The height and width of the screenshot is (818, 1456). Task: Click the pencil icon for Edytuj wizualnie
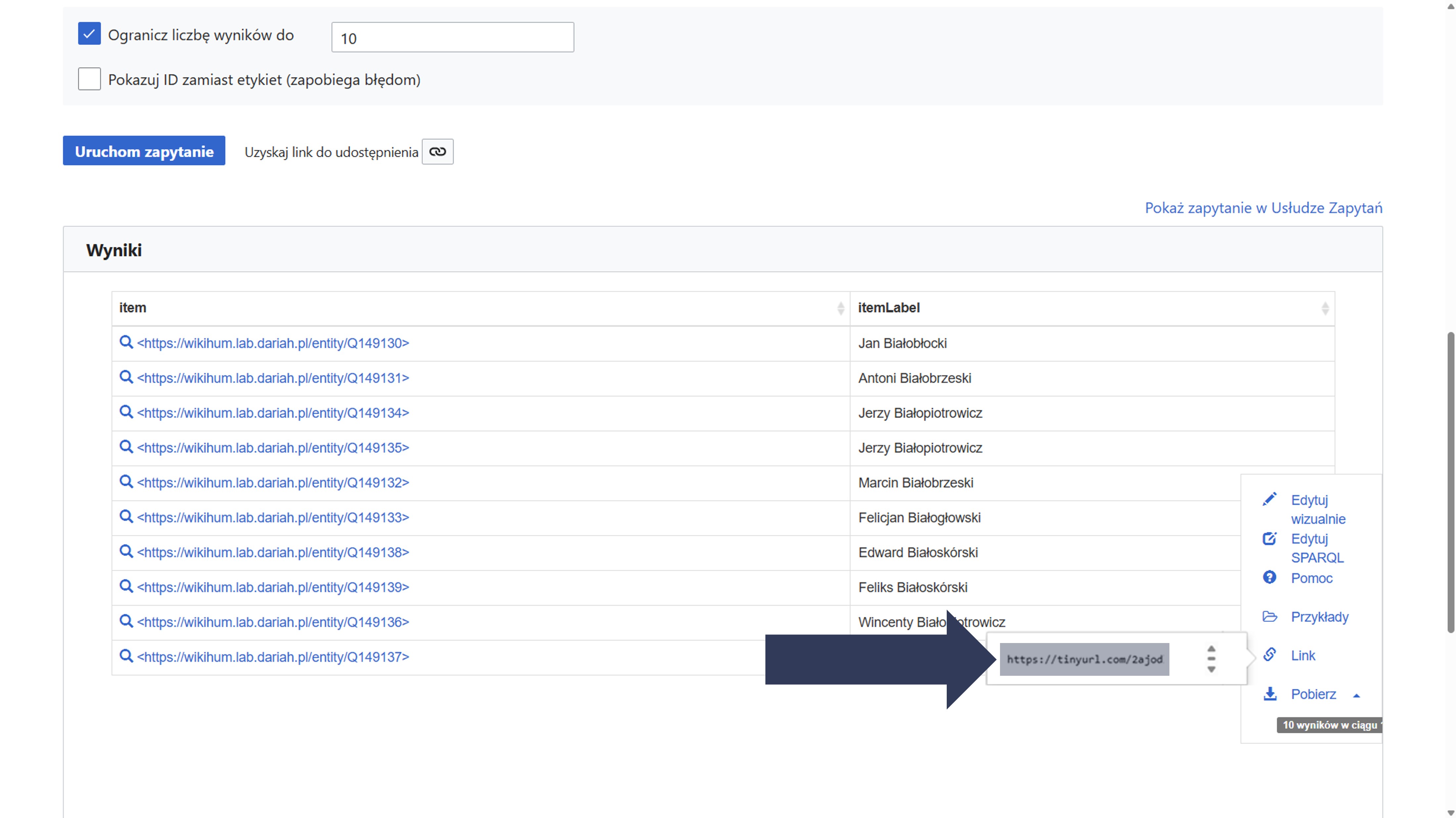(x=1269, y=499)
